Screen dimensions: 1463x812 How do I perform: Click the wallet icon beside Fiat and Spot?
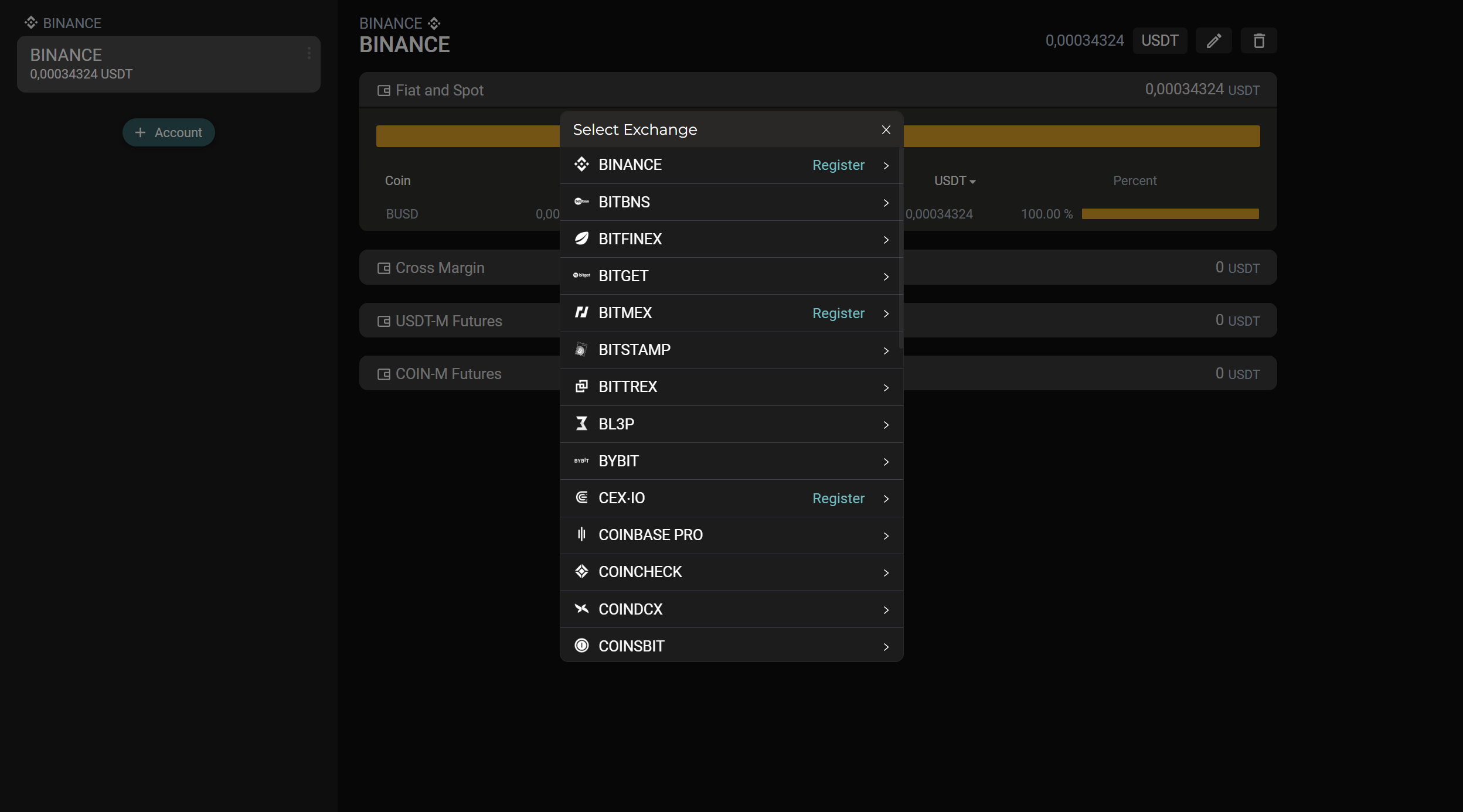(384, 90)
